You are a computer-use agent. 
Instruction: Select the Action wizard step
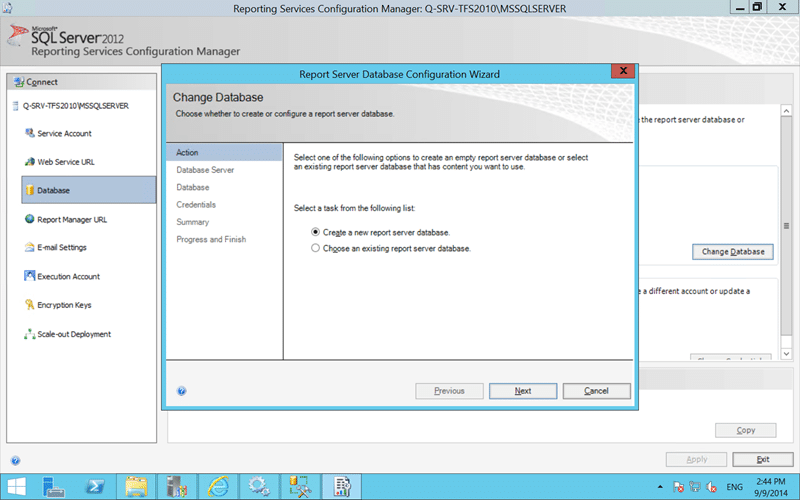point(224,153)
